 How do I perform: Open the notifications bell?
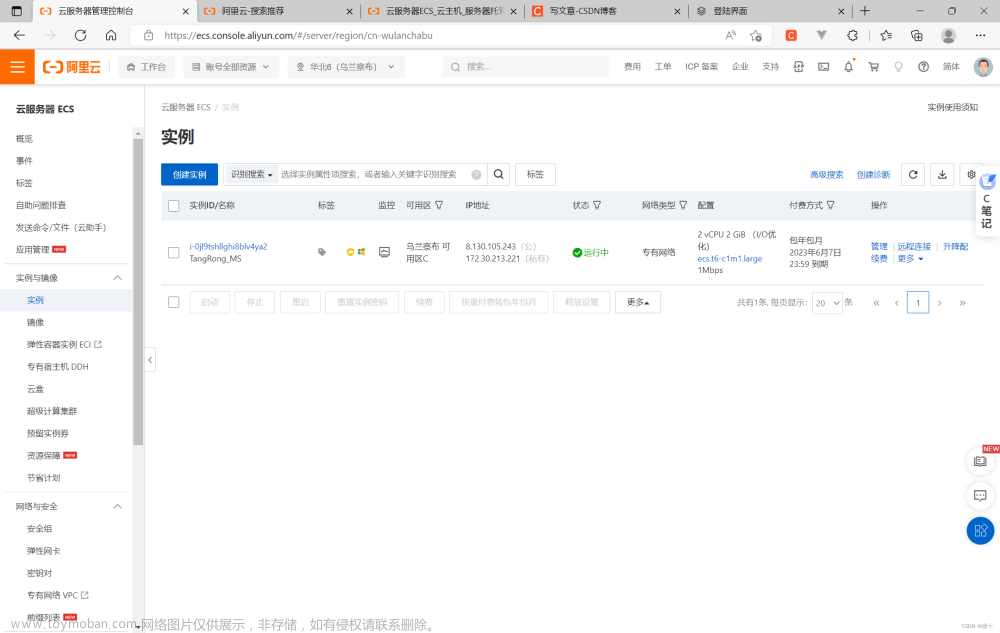848,67
